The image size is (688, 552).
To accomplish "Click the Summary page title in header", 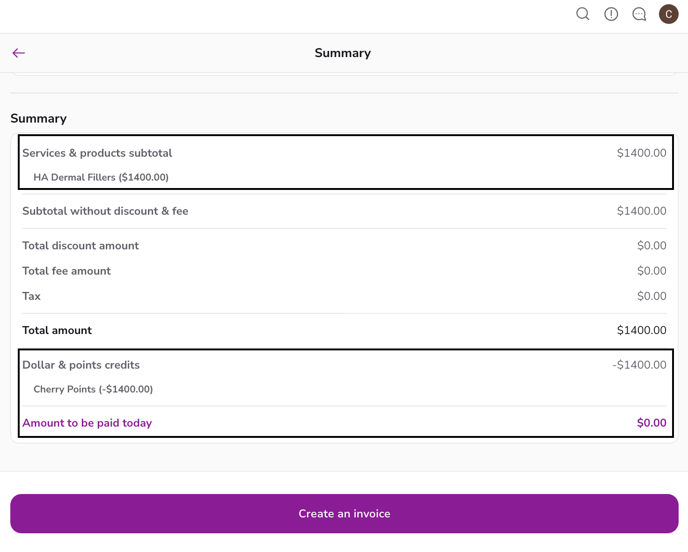I will [342, 53].
